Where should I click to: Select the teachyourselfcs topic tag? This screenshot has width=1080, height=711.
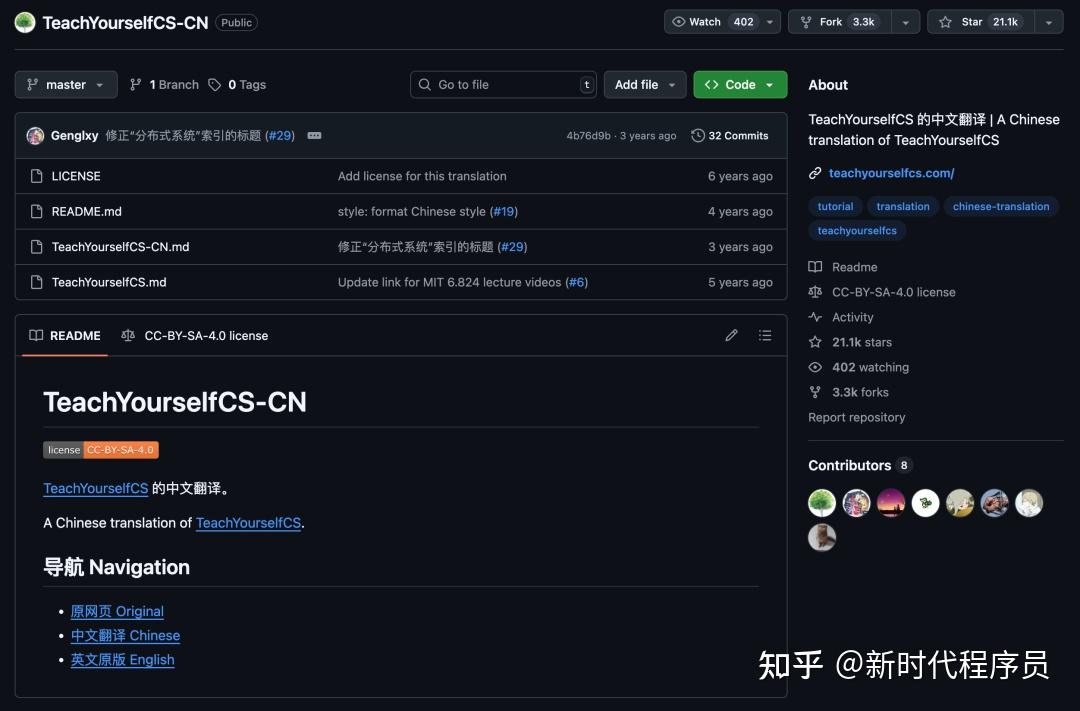[857, 230]
